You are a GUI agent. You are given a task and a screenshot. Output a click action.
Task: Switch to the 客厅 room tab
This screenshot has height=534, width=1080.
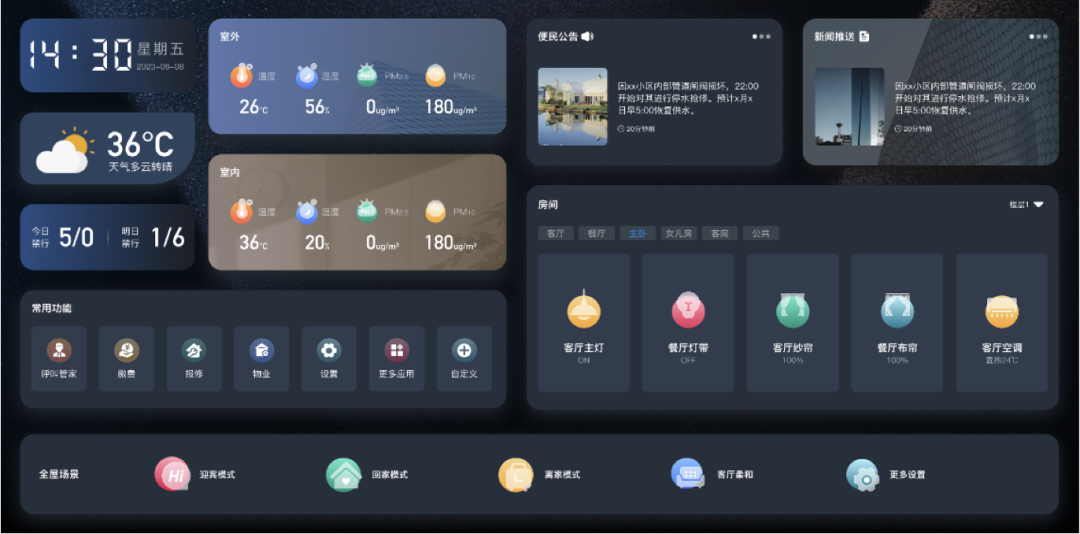pos(555,233)
